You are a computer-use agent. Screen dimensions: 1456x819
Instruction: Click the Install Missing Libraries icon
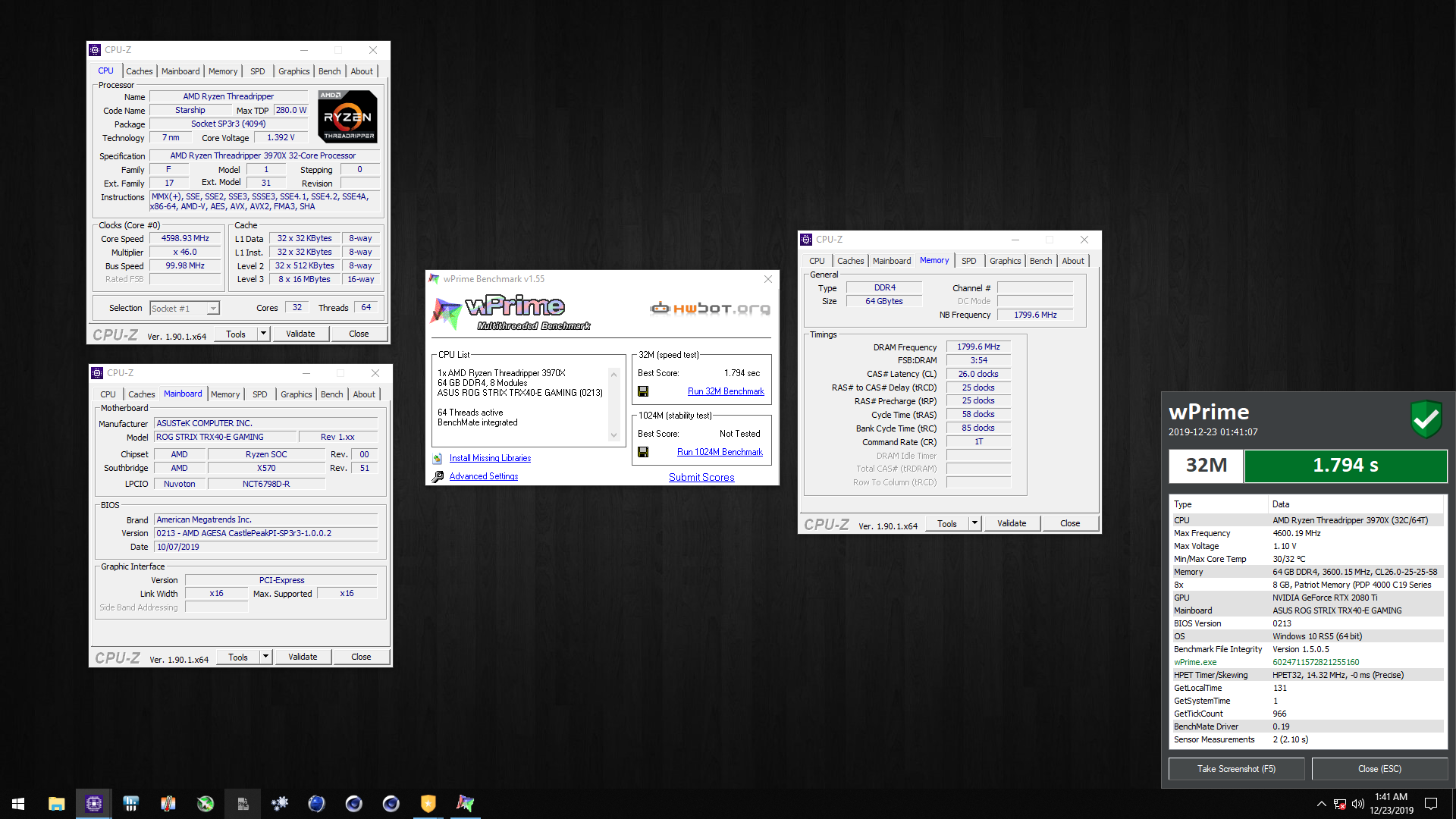click(438, 458)
